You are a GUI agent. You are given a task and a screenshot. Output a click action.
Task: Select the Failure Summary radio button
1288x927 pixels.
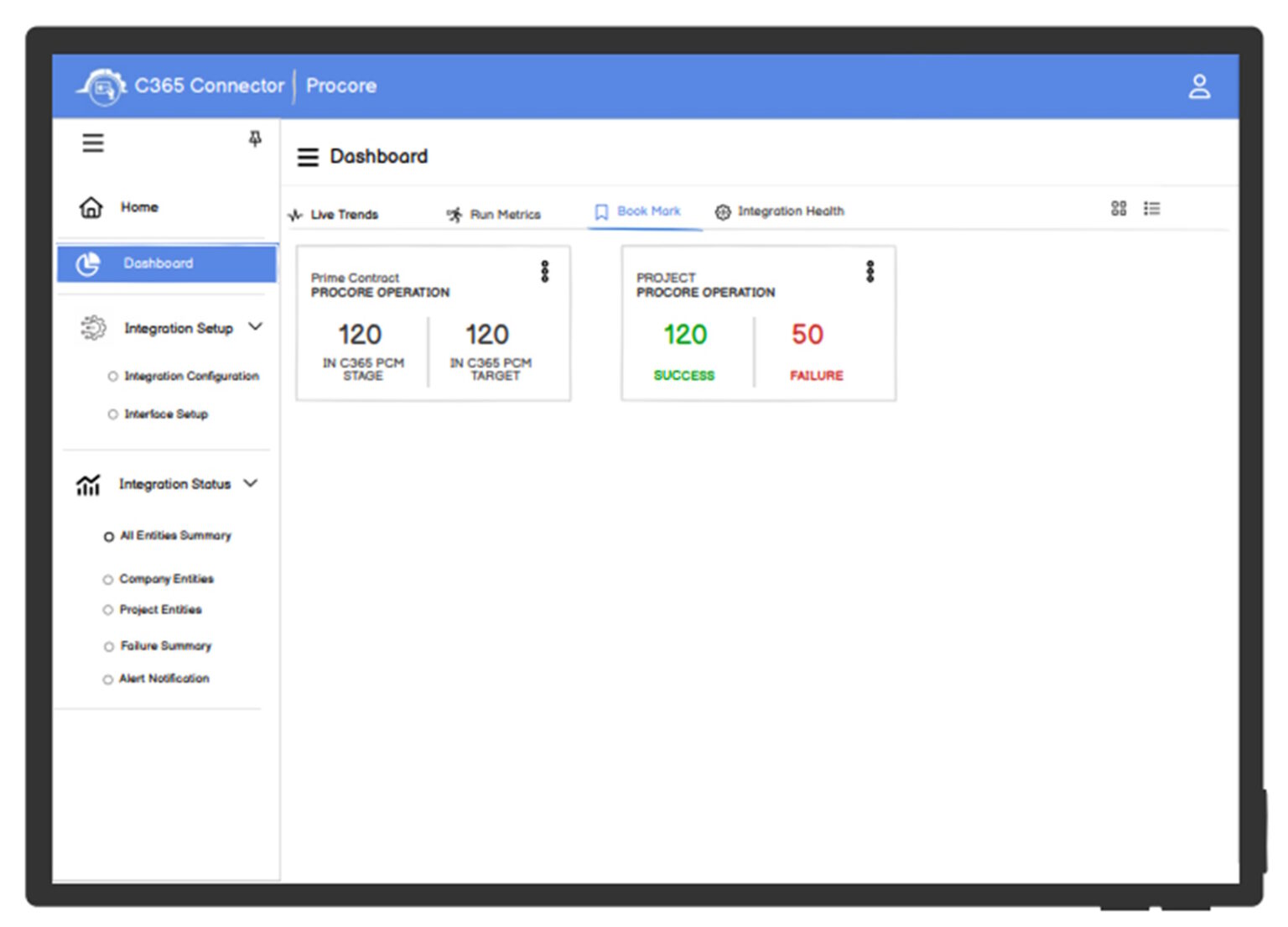[107, 646]
